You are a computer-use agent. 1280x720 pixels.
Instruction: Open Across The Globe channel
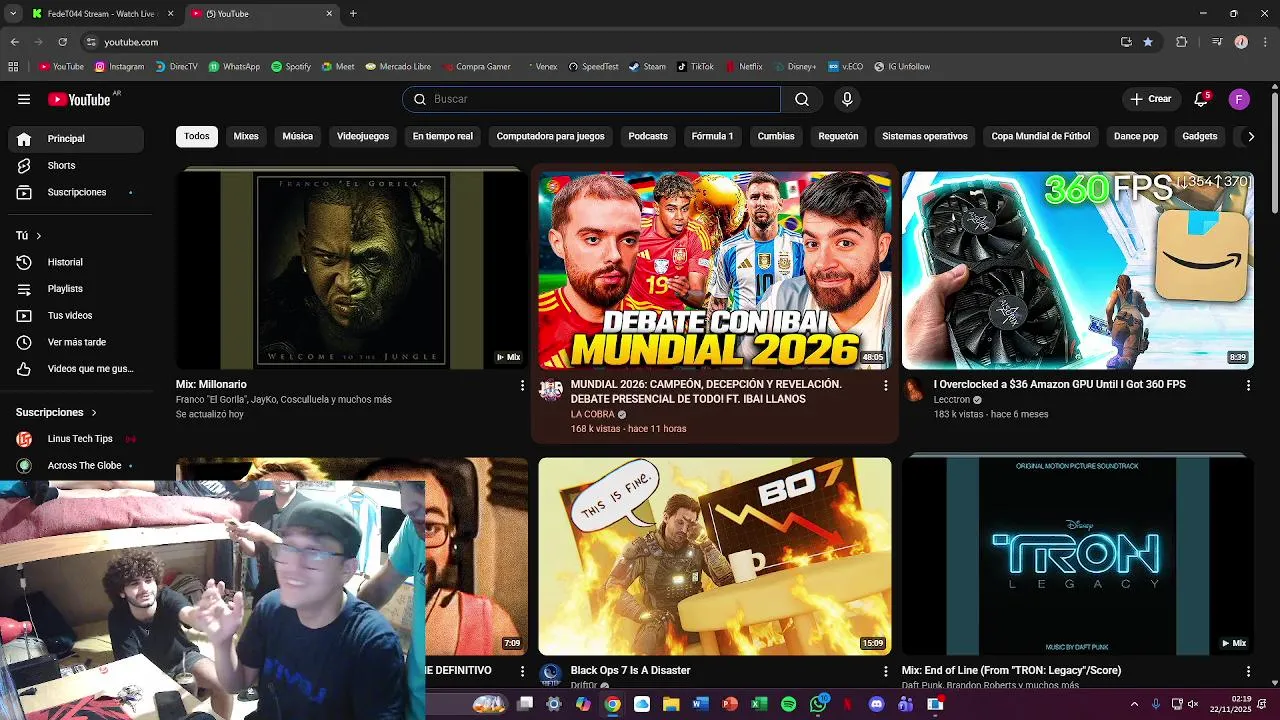tap(77, 465)
